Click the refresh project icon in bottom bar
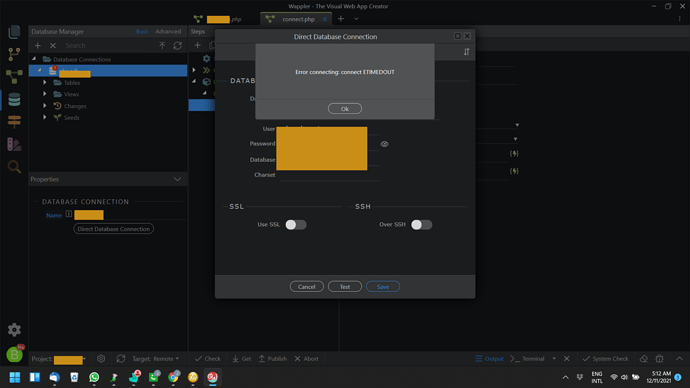This screenshot has height=388, width=690. coord(121,359)
